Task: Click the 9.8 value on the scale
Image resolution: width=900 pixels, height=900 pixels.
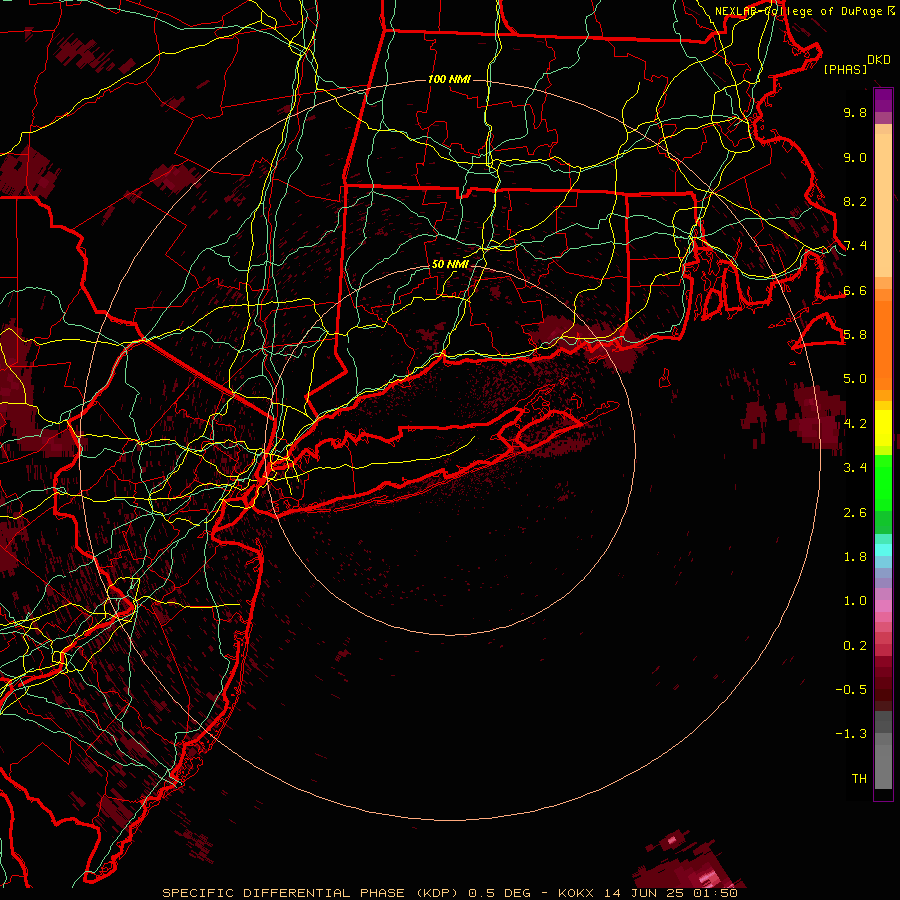Action: 855,112
